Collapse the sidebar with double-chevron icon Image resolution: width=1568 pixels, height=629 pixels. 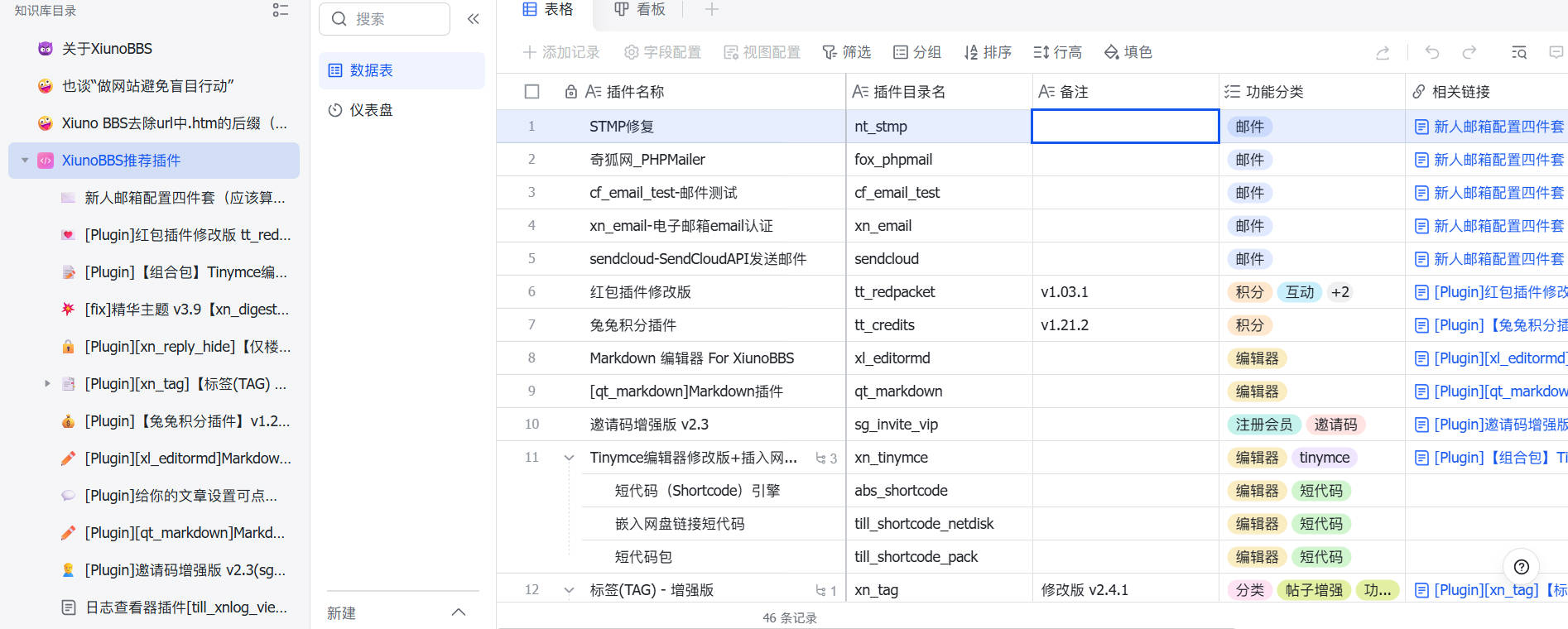[474, 19]
